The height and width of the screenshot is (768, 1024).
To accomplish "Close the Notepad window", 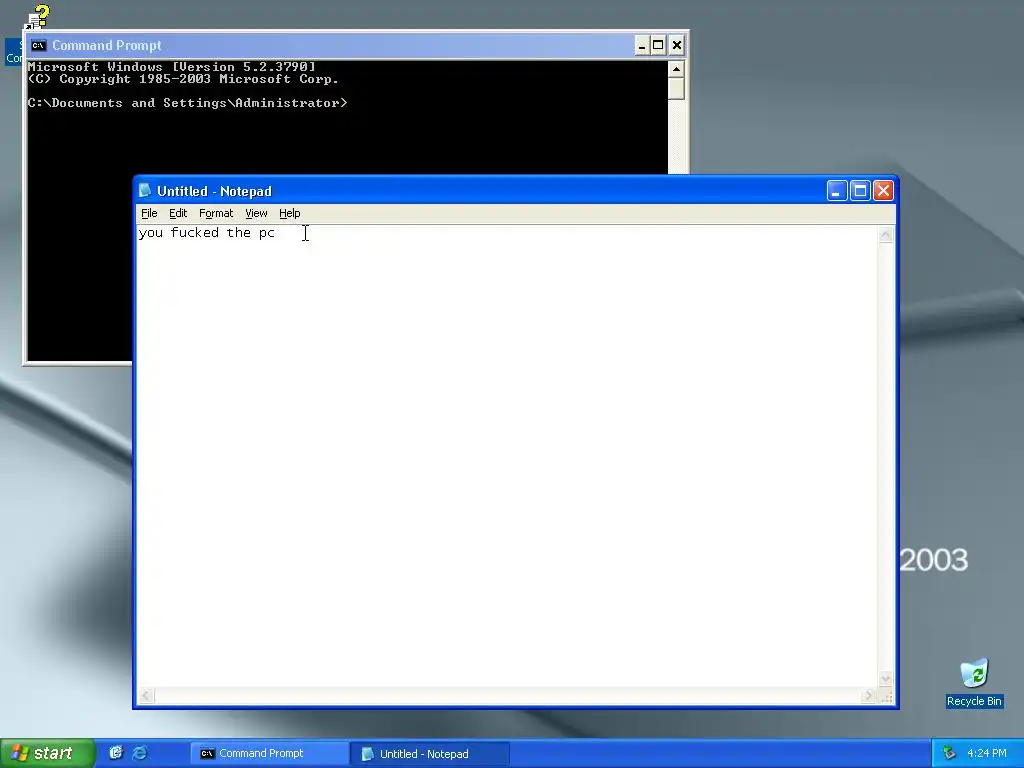I will (x=883, y=191).
